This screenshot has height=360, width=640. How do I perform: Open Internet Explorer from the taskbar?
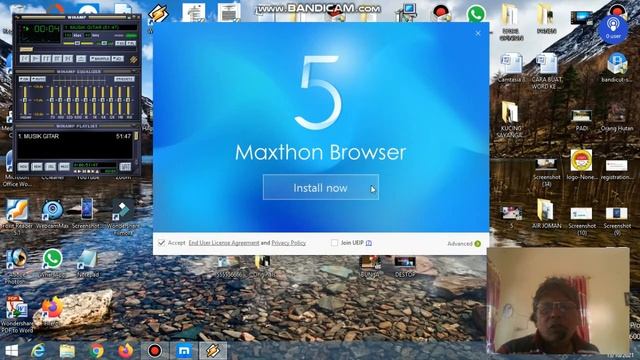[x=38, y=351]
